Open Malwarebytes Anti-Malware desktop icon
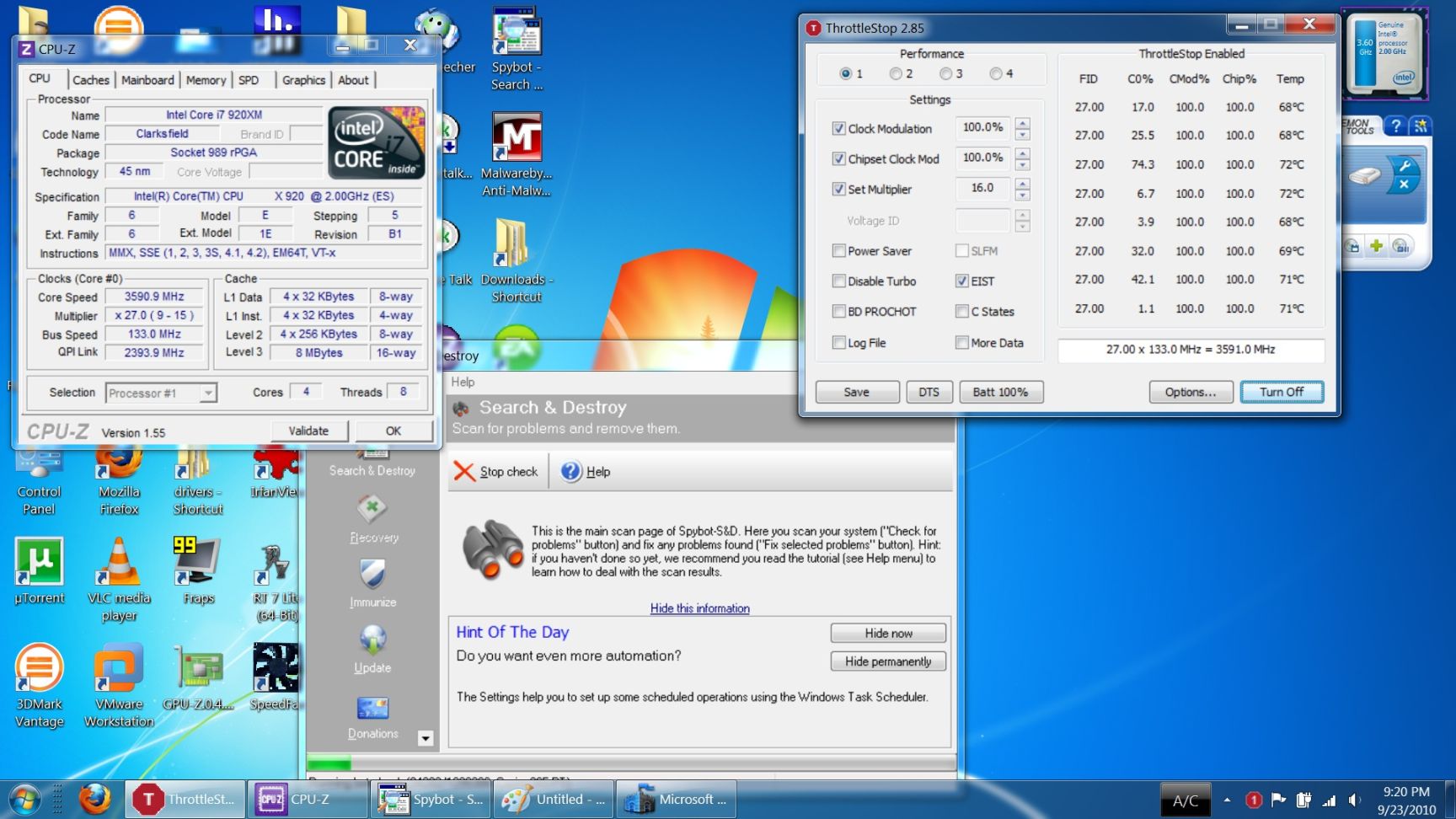Image resolution: width=1456 pixels, height=819 pixels. (x=517, y=154)
